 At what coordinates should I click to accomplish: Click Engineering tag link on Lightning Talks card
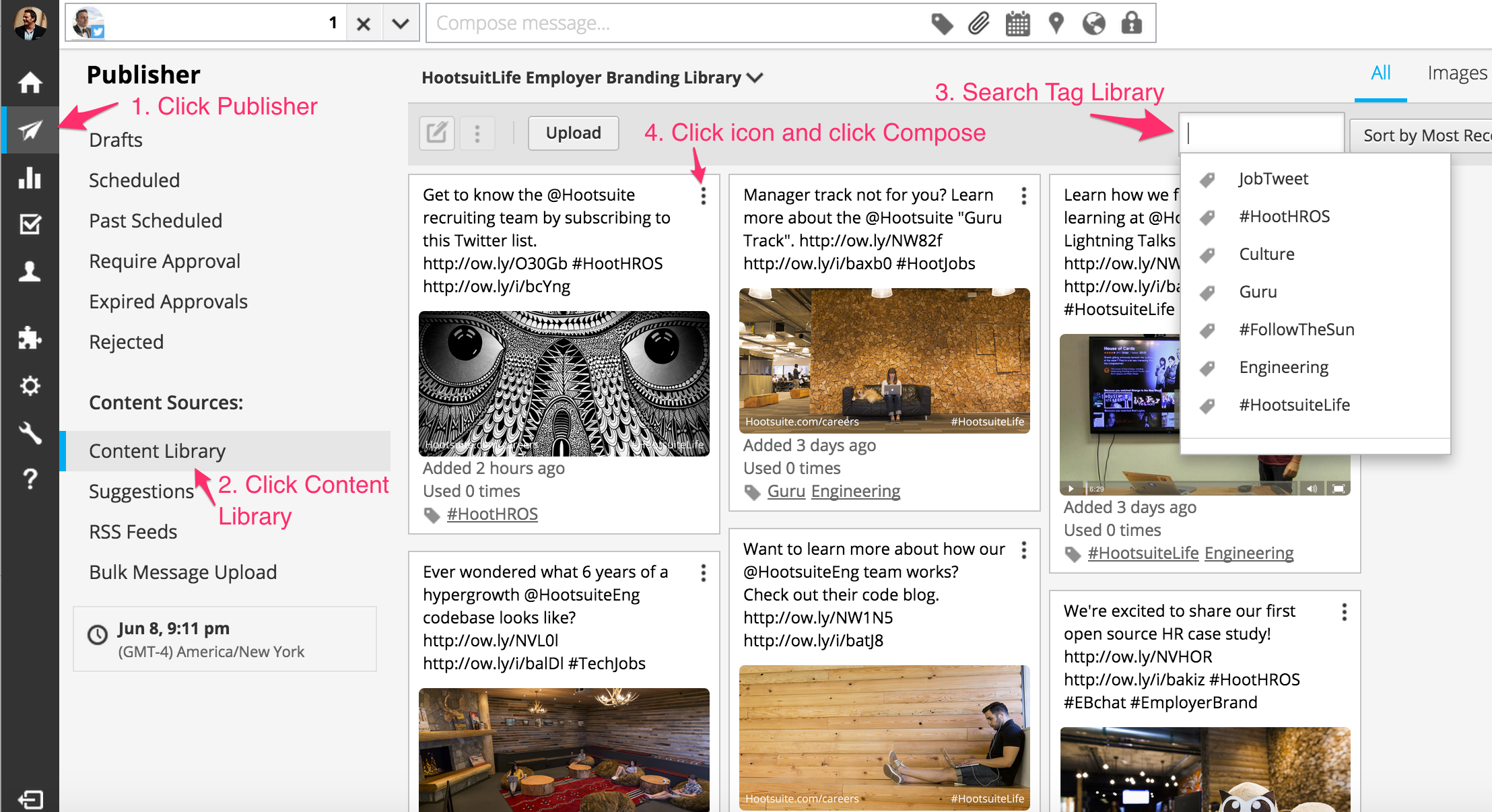pos(1249,553)
